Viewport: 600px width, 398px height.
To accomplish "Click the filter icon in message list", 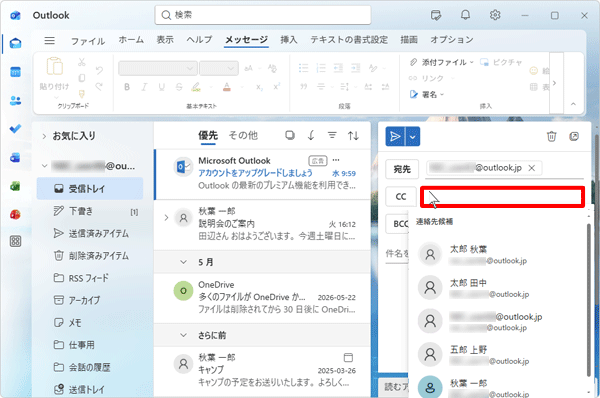I will point(332,135).
